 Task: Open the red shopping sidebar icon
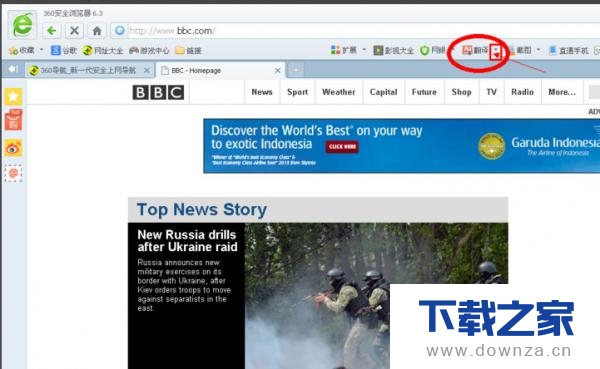(13, 119)
